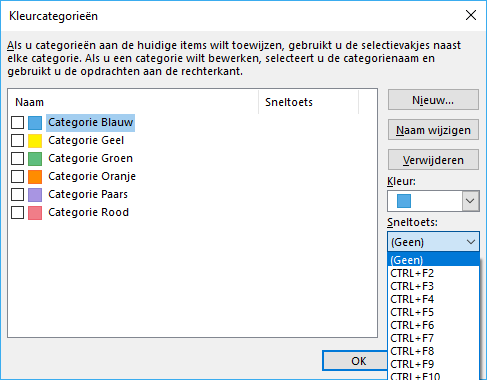Click the yellow color square of Categorie Geel

[x=35, y=141]
